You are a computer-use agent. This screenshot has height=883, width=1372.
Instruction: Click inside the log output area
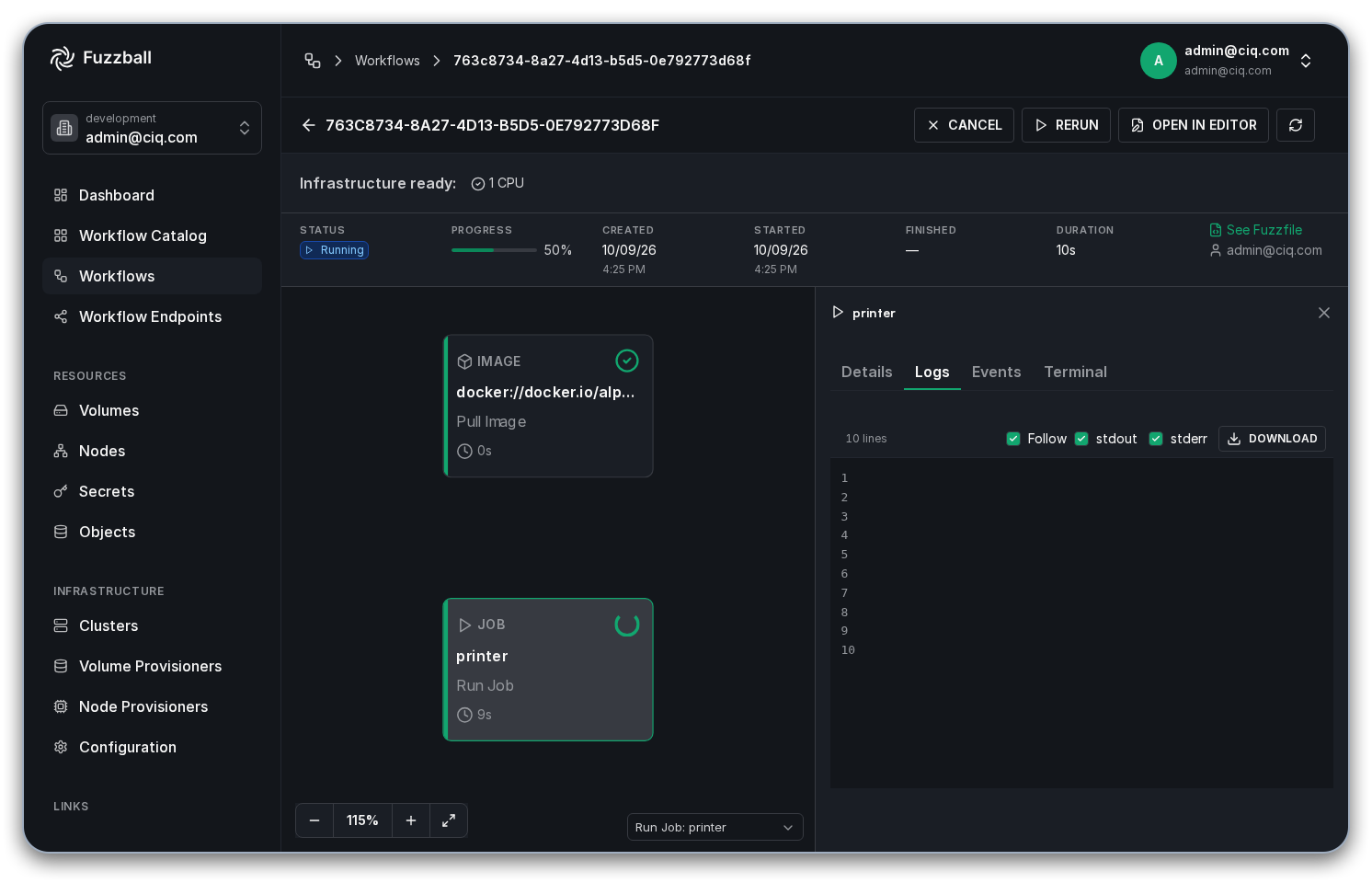click(x=1081, y=623)
